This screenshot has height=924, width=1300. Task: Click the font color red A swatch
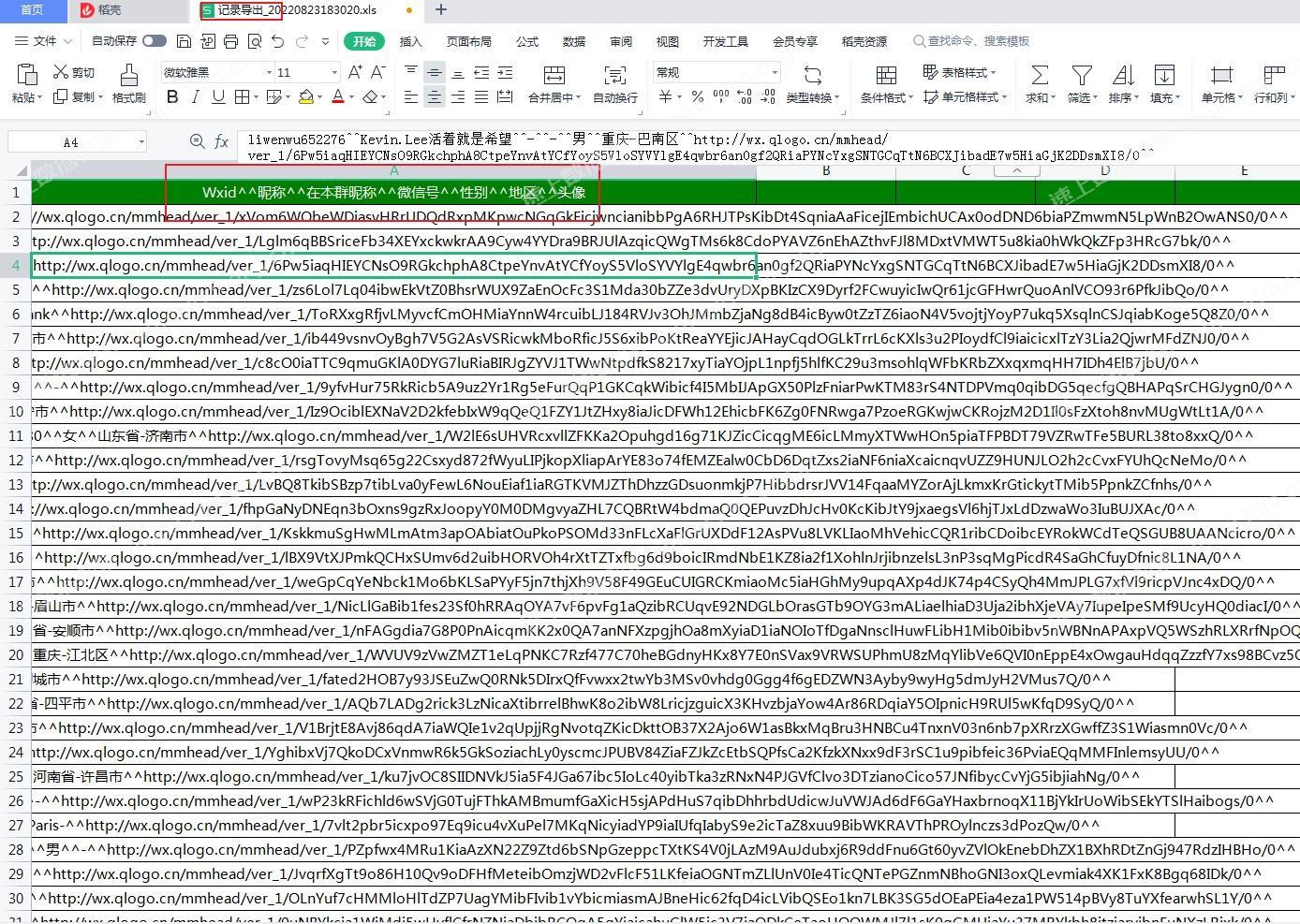click(x=338, y=96)
